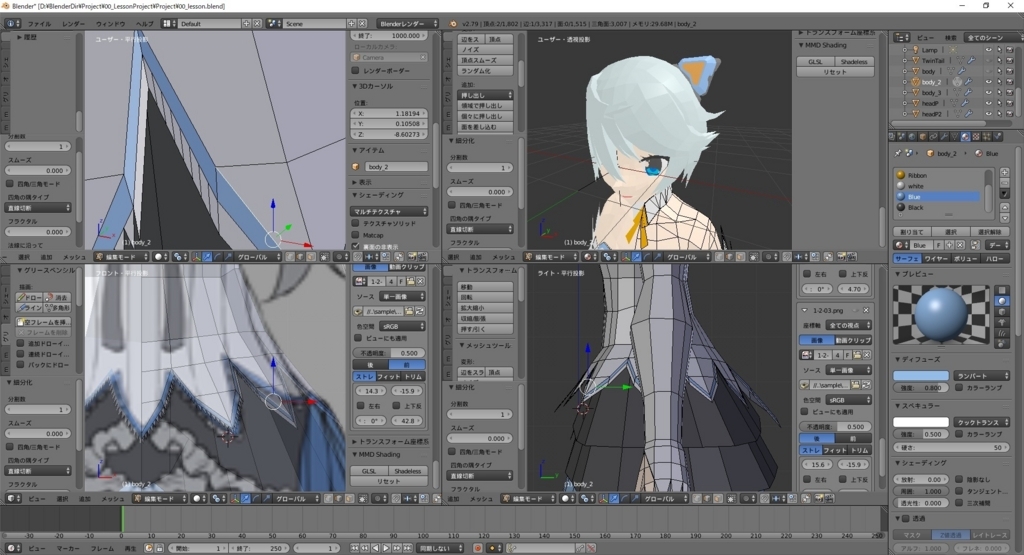Play animation forward in timeline
The image size is (1024, 555).
[386, 548]
